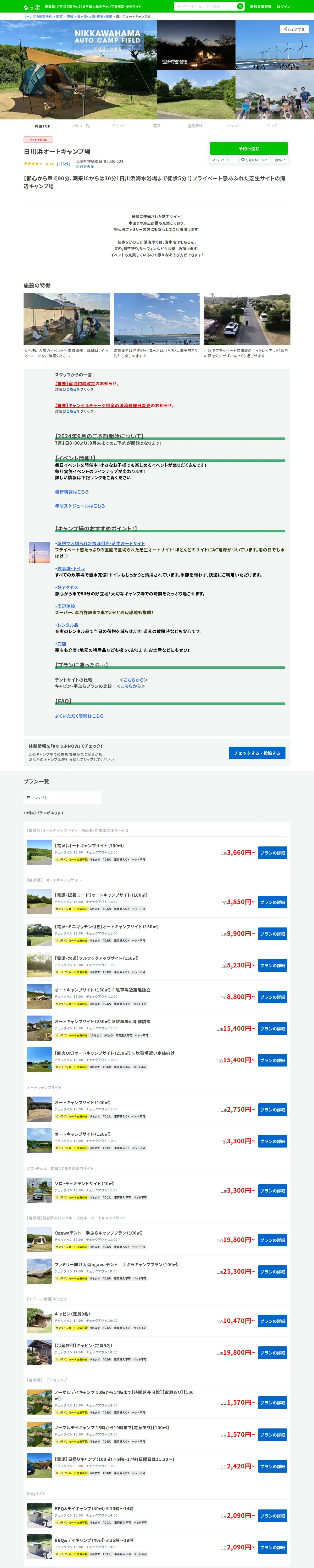The height and width of the screenshot is (1568, 314).
Task: Open the main tent photo thumbnail
Action: click(78, 70)
